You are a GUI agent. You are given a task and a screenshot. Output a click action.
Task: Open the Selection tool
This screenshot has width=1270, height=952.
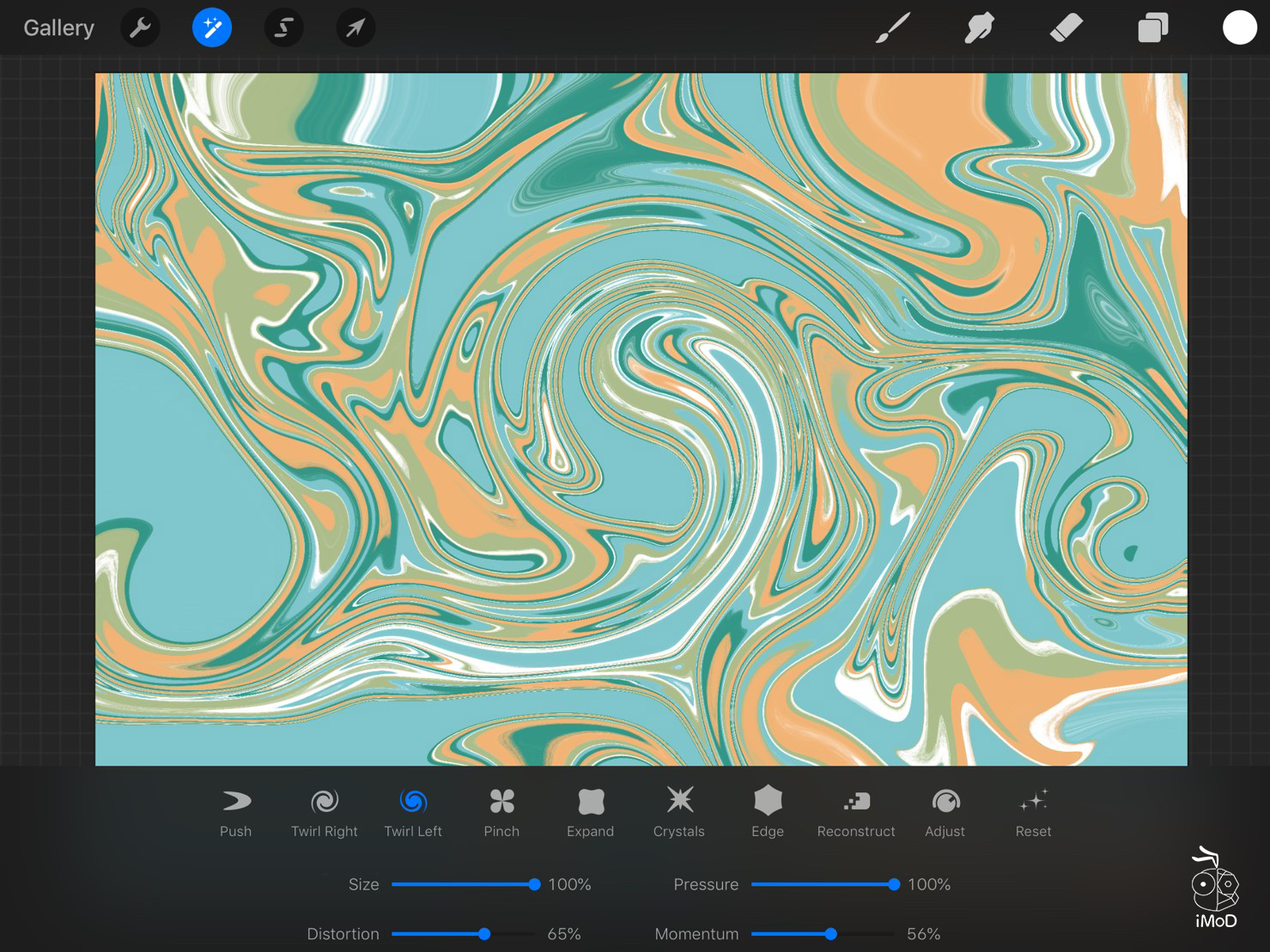283,28
